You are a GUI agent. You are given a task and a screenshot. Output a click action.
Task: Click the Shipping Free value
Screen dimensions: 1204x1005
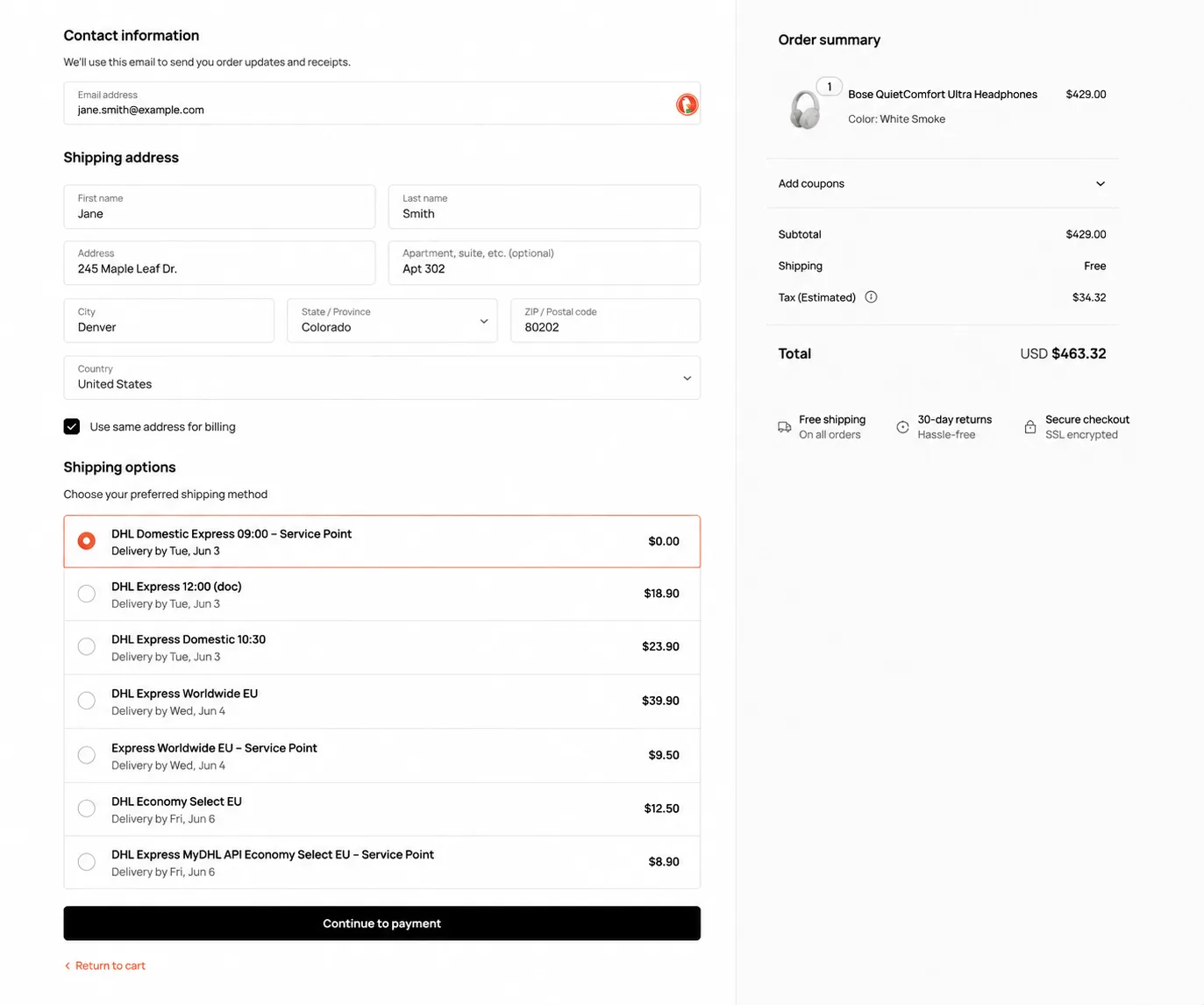[1095, 266]
